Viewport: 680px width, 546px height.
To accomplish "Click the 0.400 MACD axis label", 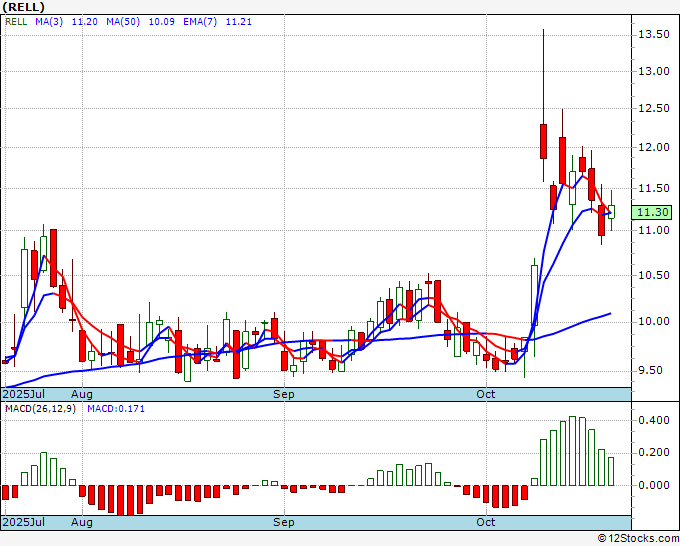I will click(x=654, y=420).
